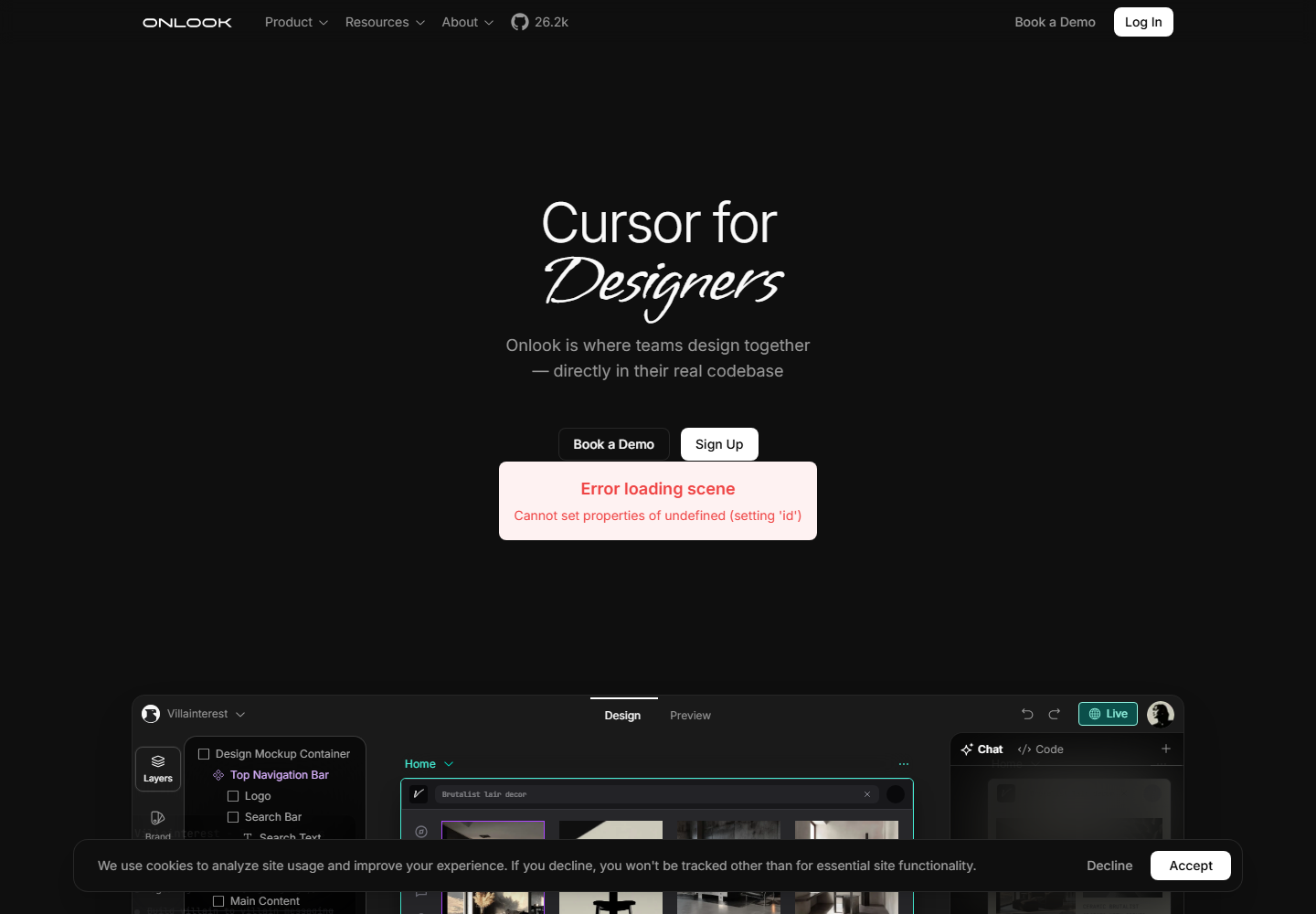Click the Design Mockup Container frame icon

click(x=204, y=754)
